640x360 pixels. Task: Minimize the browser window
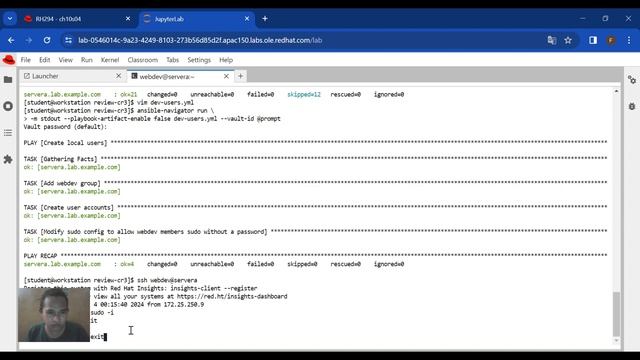582,19
